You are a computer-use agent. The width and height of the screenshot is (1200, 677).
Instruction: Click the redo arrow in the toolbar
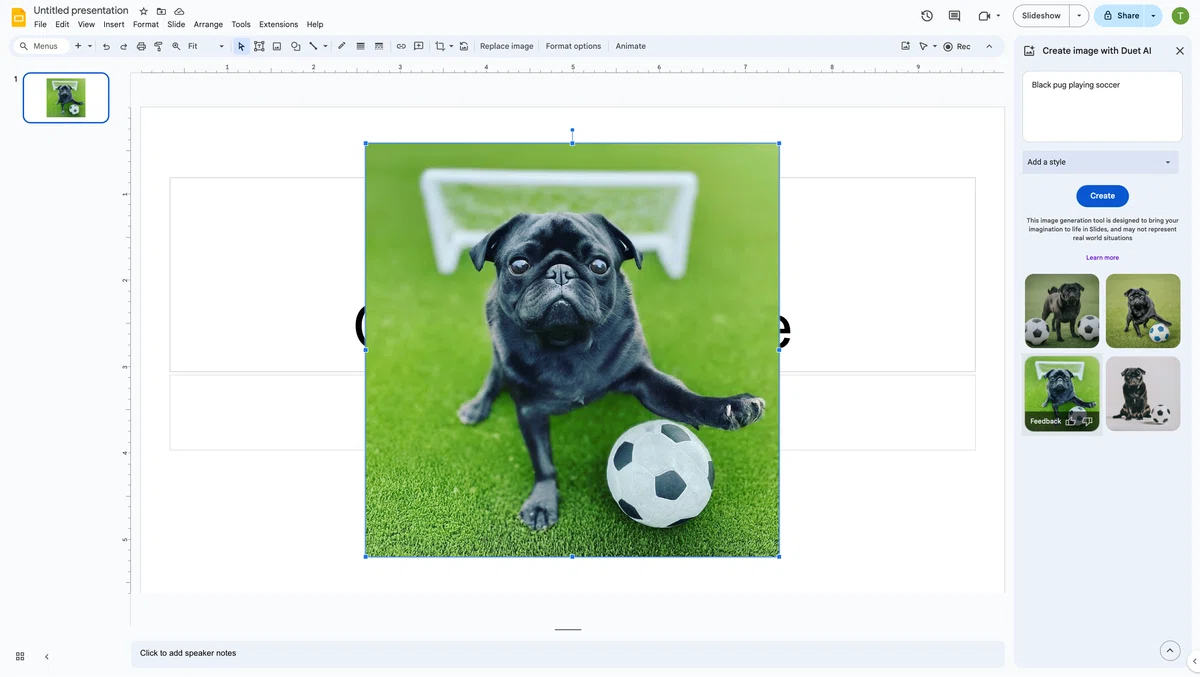(x=123, y=46)
